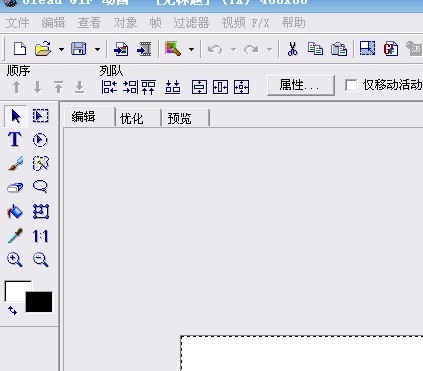Image resolution: width=423 pixels, height=371 pixels.
Task: Click the white canvas area
Action: click(302, 354)
